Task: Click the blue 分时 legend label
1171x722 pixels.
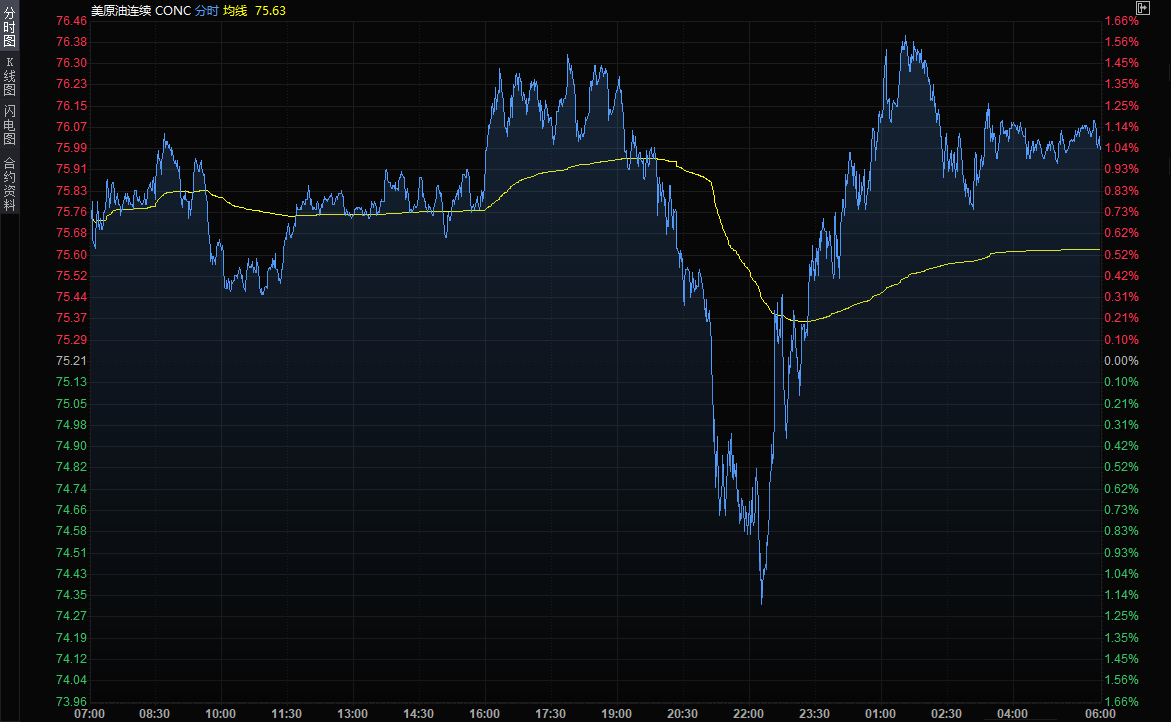Action: pos(206,10)
